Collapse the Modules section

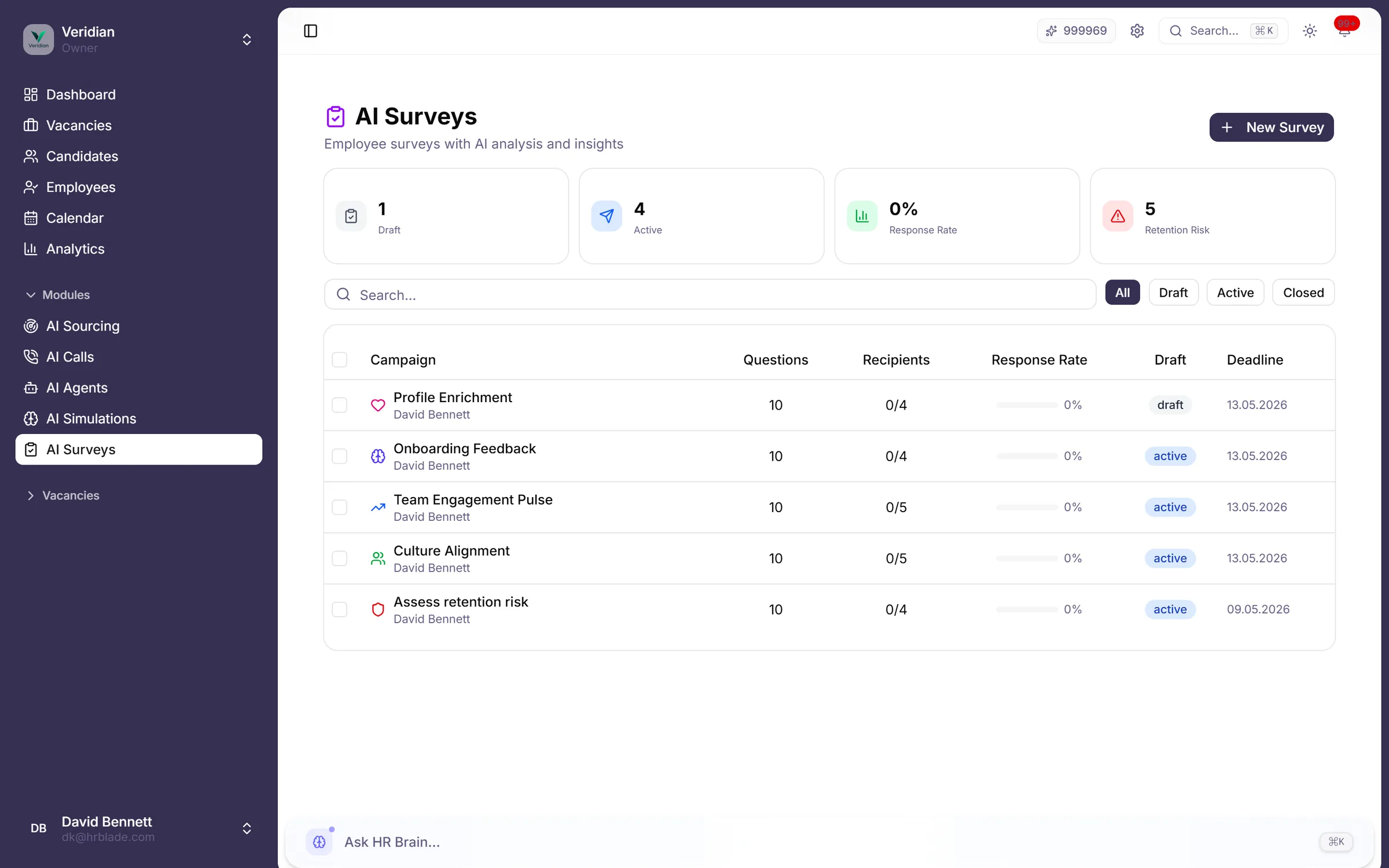click(58, 295)
